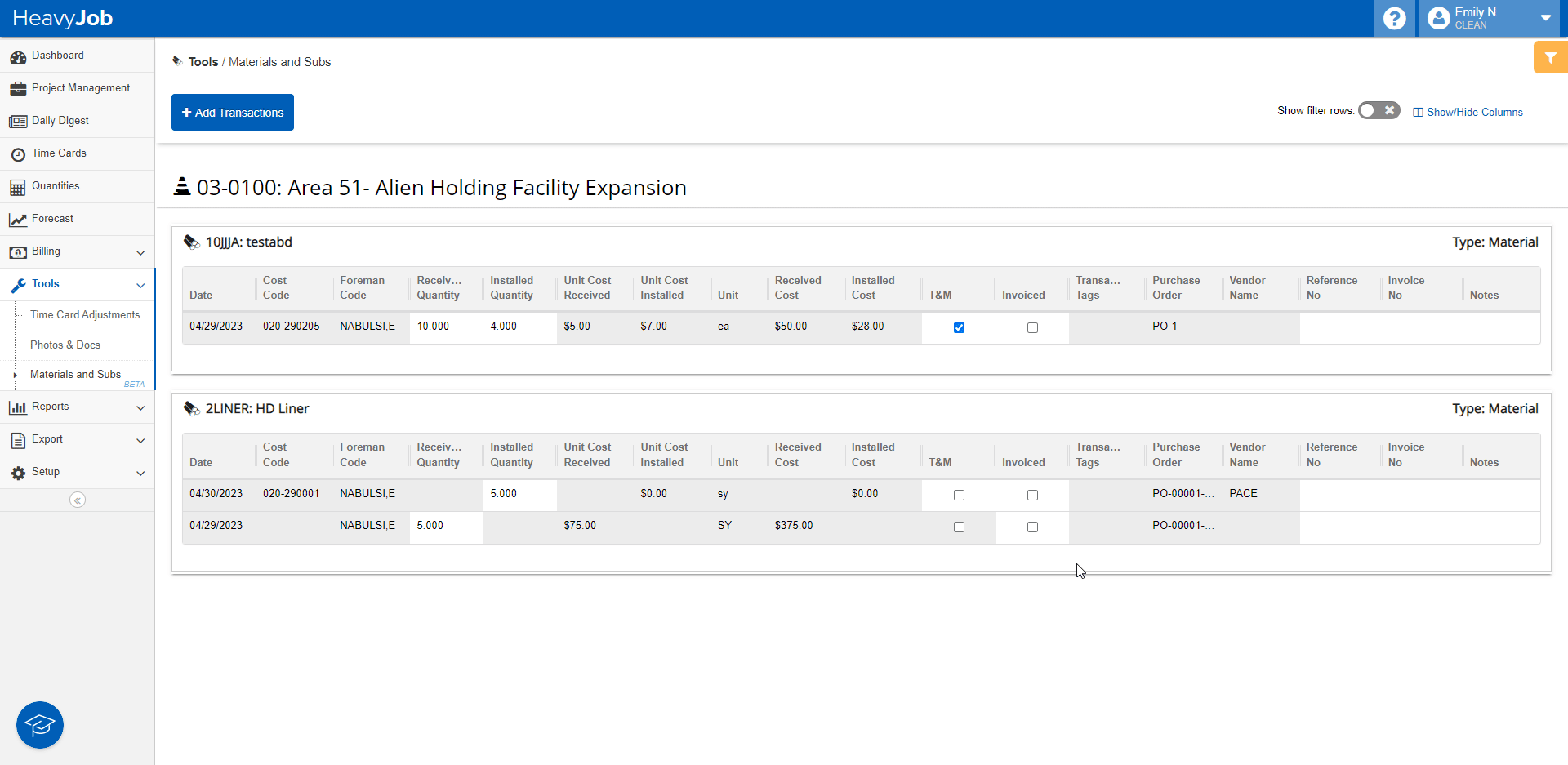Click the graduation cap training icon

tap(40, 725)
